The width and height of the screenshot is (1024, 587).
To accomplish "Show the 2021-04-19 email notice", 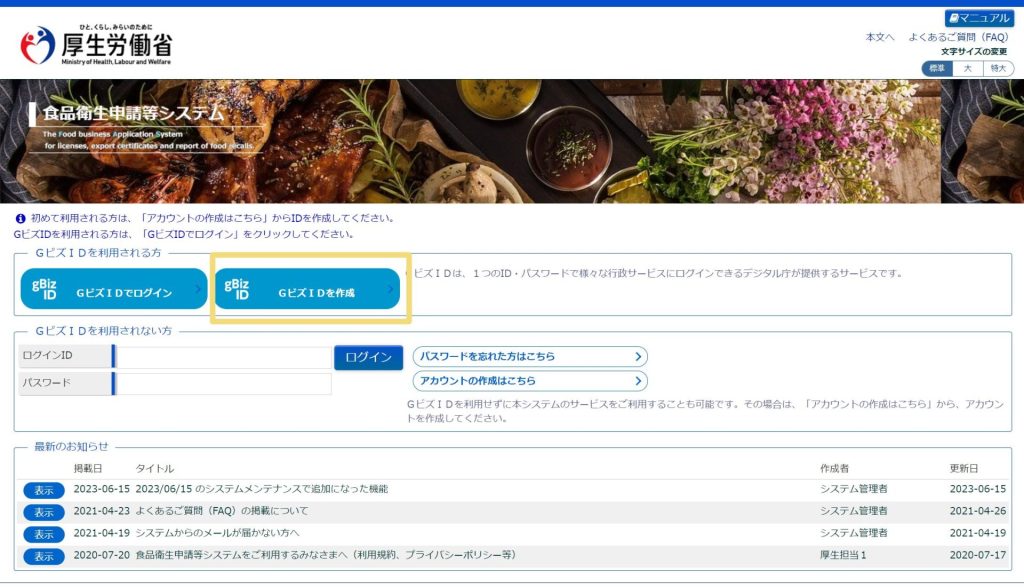I will click(x=44, y=534).
